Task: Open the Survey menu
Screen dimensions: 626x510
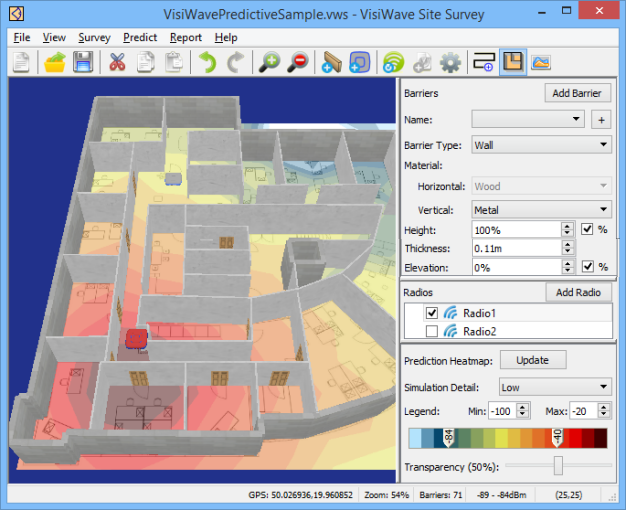Action: click(94, 37)
